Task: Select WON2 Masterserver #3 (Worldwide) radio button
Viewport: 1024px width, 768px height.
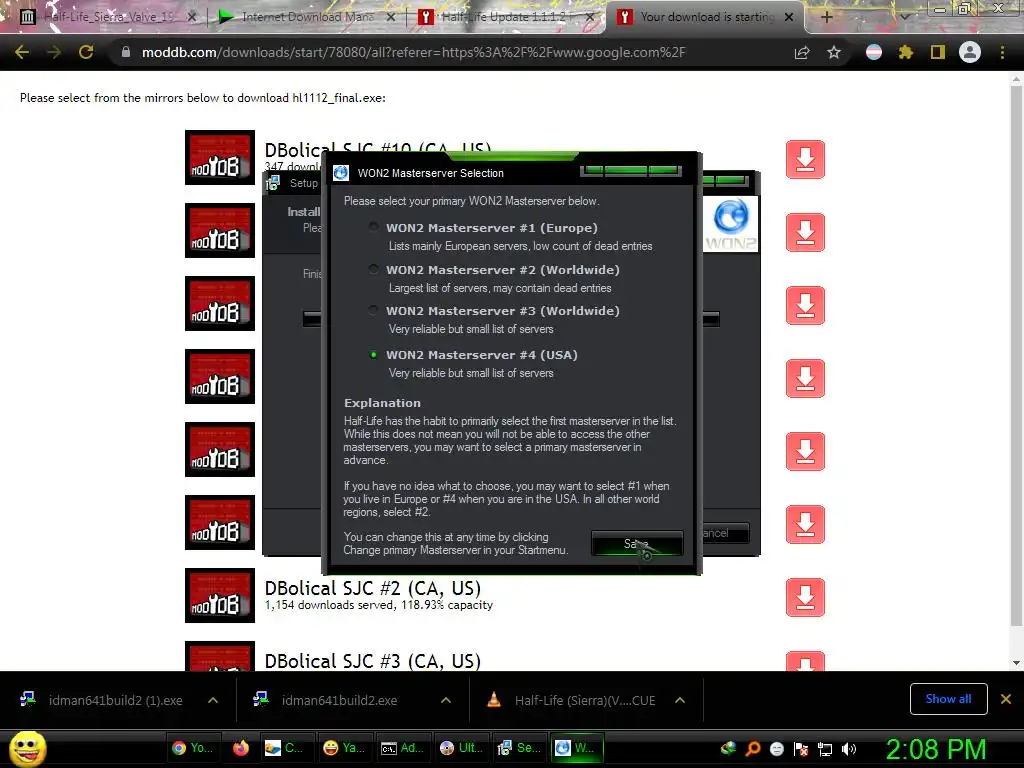Action: point(373,310)
